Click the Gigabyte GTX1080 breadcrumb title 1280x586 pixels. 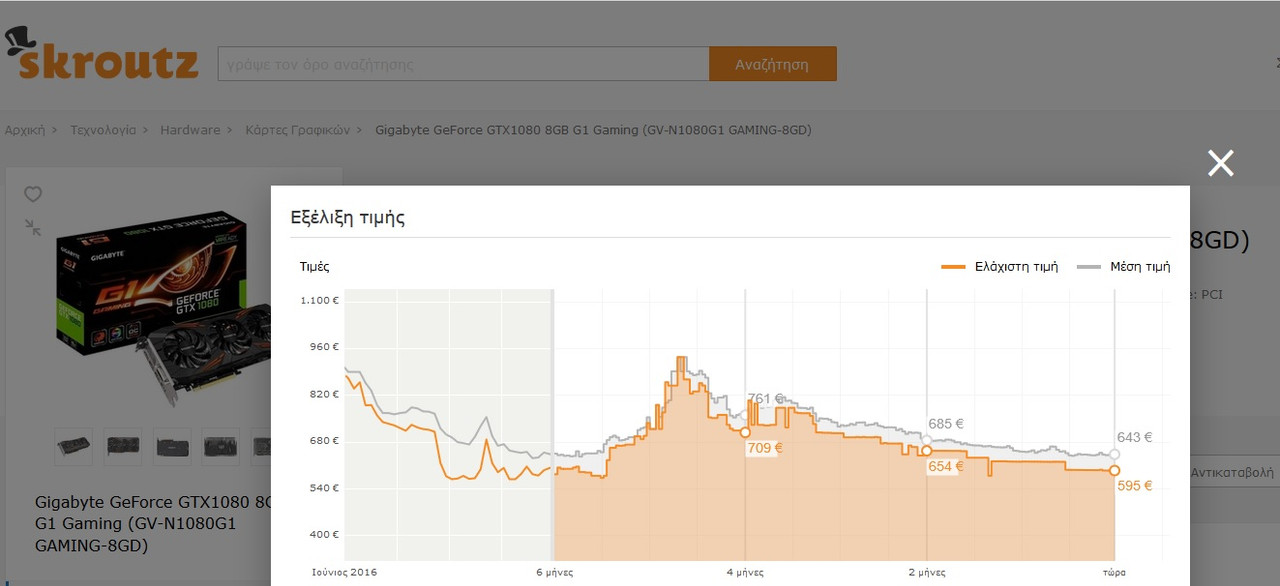[x=593, y=130]
